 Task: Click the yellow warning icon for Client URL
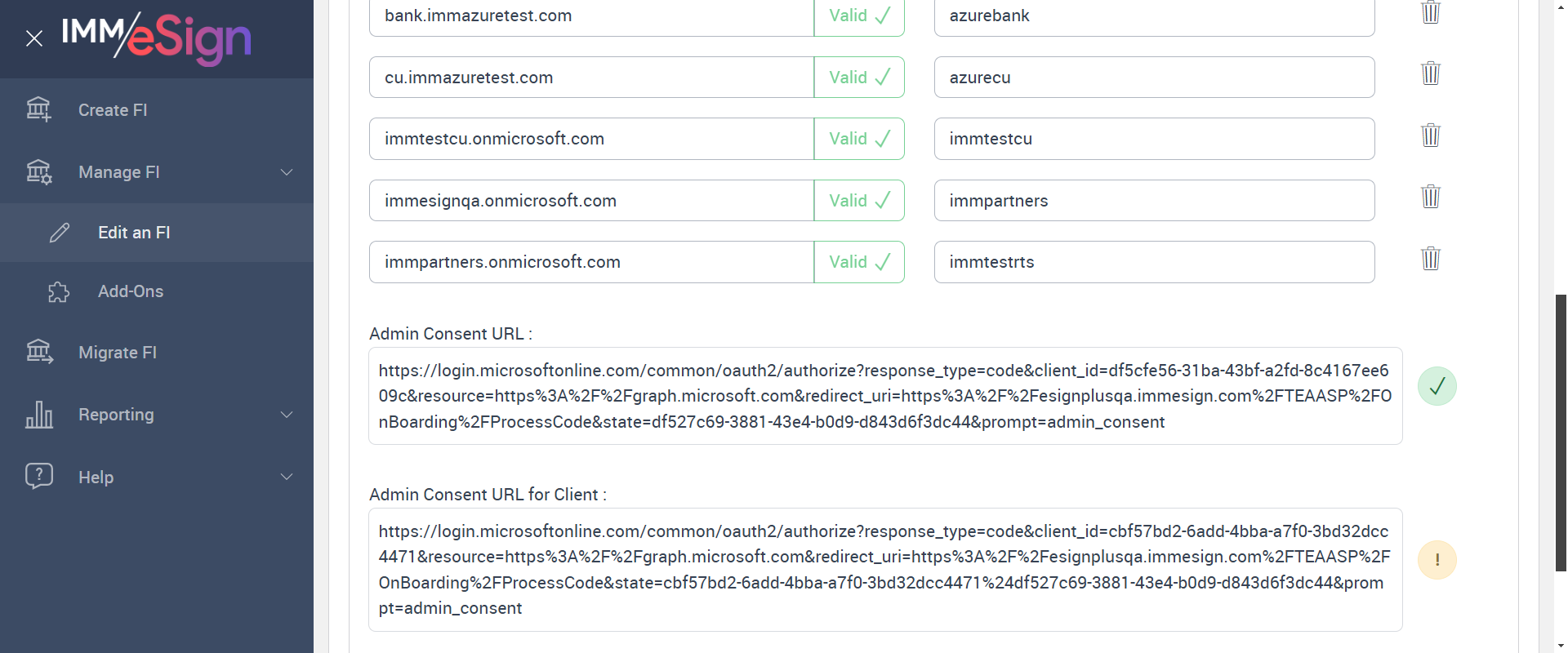point(1437,560)
